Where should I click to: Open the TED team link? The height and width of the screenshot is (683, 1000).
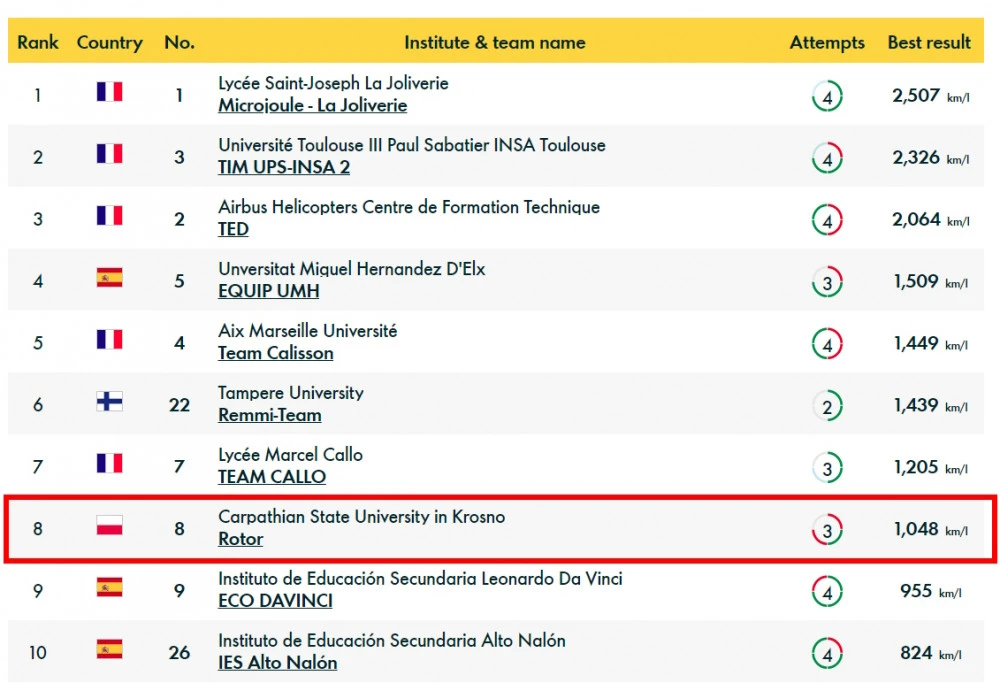tap(233, 229)
